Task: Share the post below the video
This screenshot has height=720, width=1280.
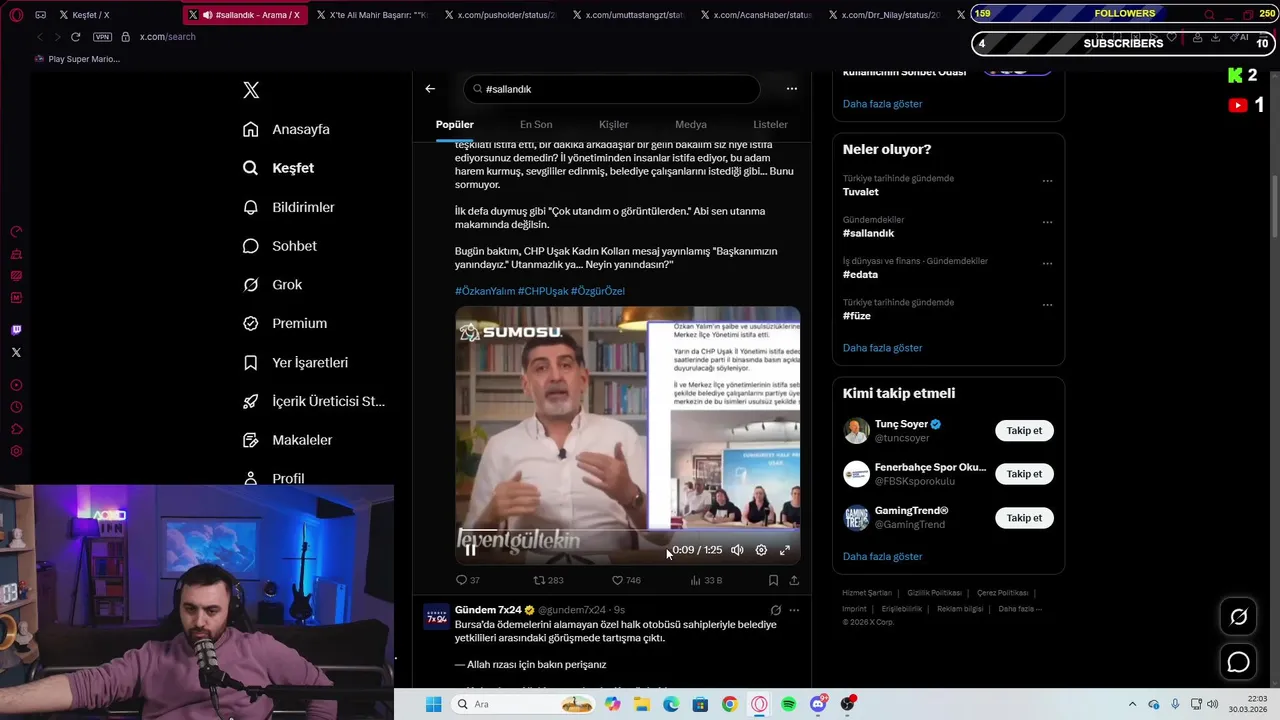Action: click(x=794, y=580)
